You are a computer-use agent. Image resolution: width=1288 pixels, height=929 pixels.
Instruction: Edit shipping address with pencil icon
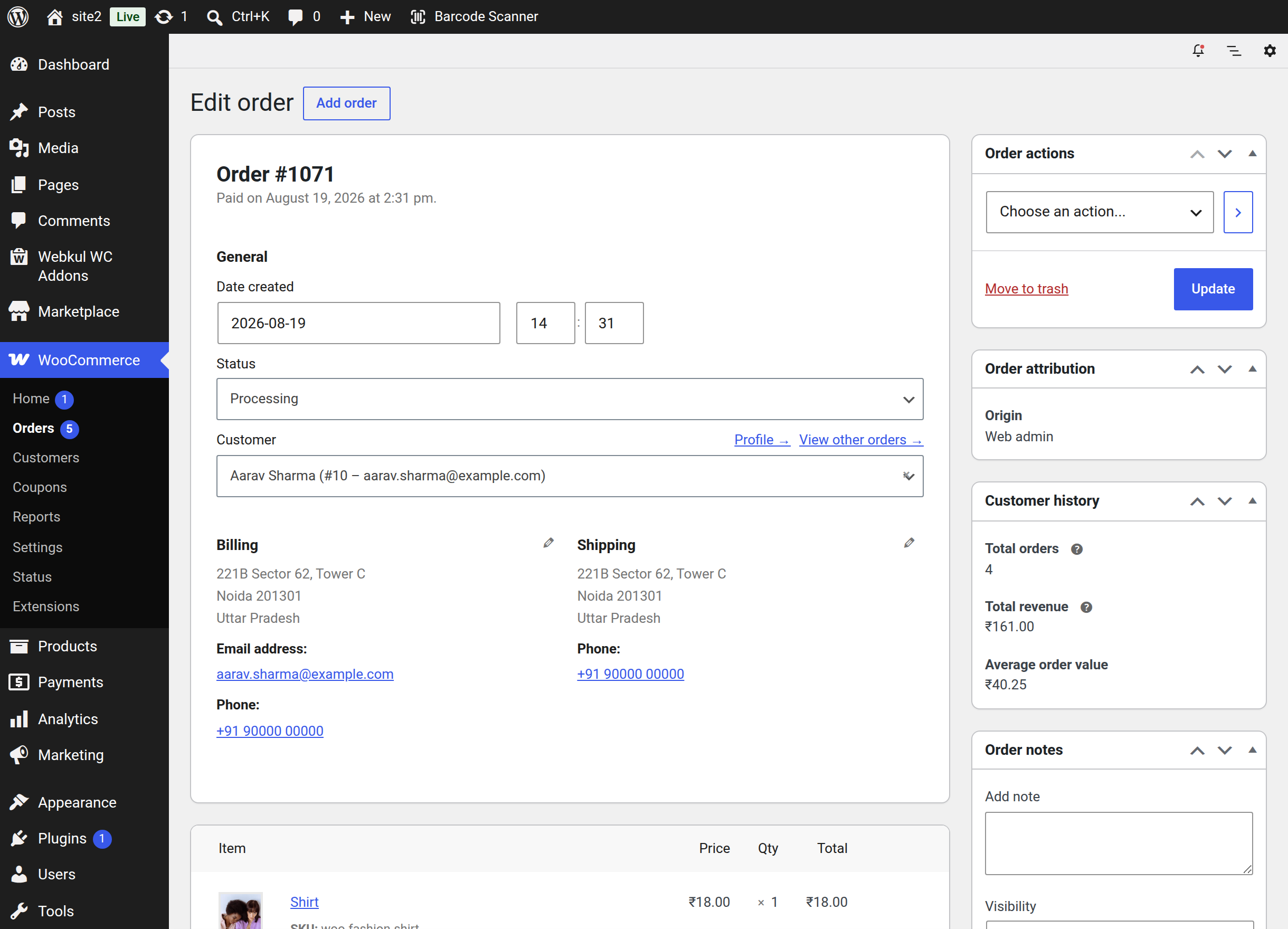point(909,543)
